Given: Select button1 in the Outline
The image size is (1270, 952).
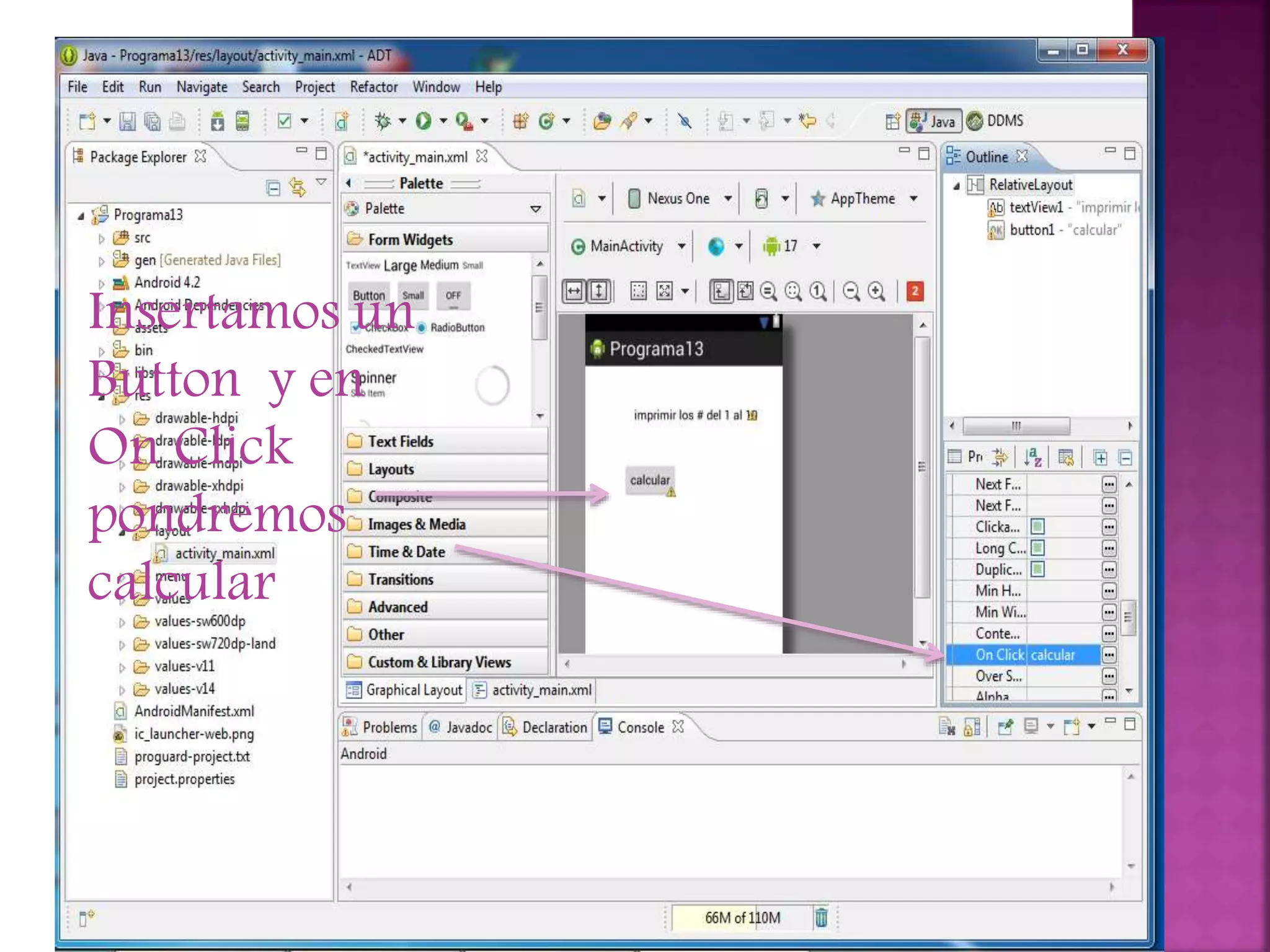Looking at the screenshot, I should tap(1054, 230).
